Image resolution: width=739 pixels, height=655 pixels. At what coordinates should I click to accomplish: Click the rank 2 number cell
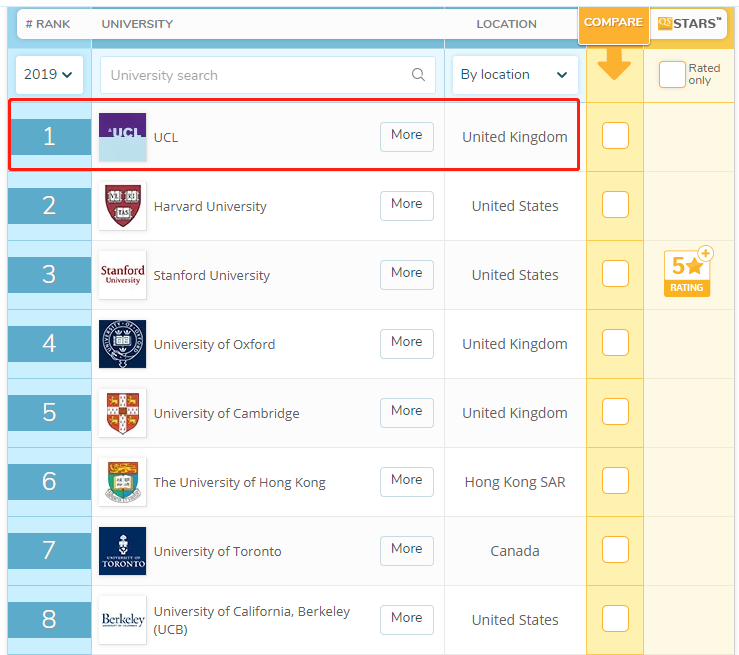(x=49, y=206)
